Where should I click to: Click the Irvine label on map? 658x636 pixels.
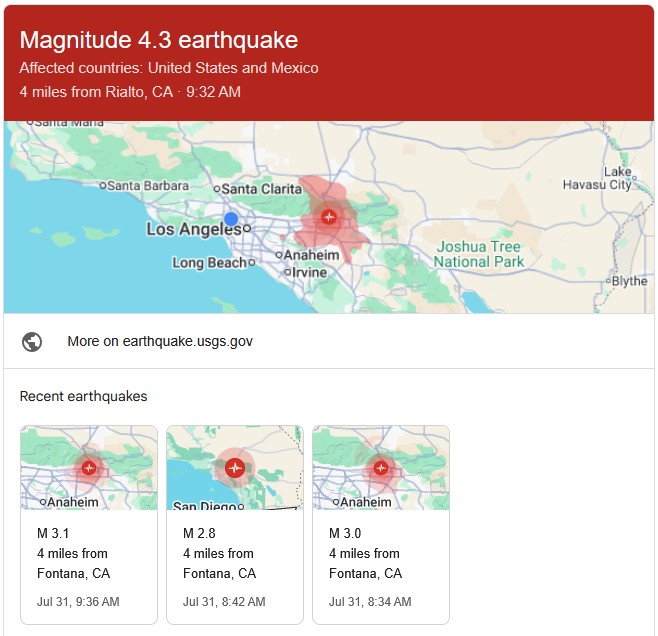(x=310, y=272)
